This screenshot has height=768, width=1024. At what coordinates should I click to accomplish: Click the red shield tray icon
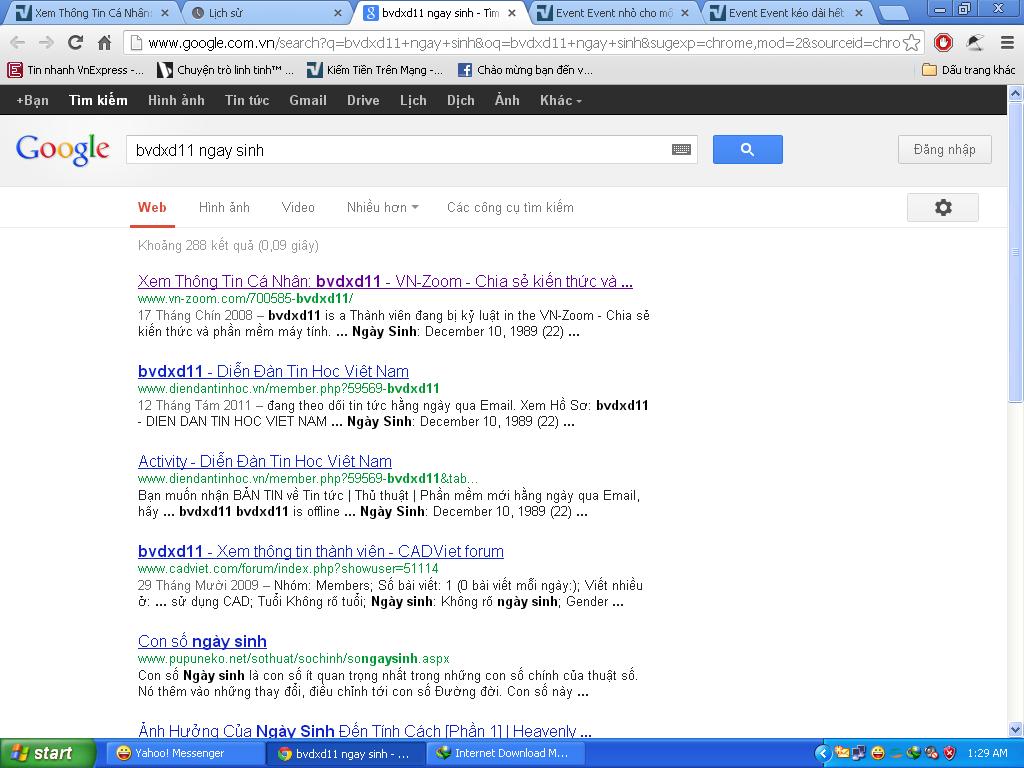950,754
